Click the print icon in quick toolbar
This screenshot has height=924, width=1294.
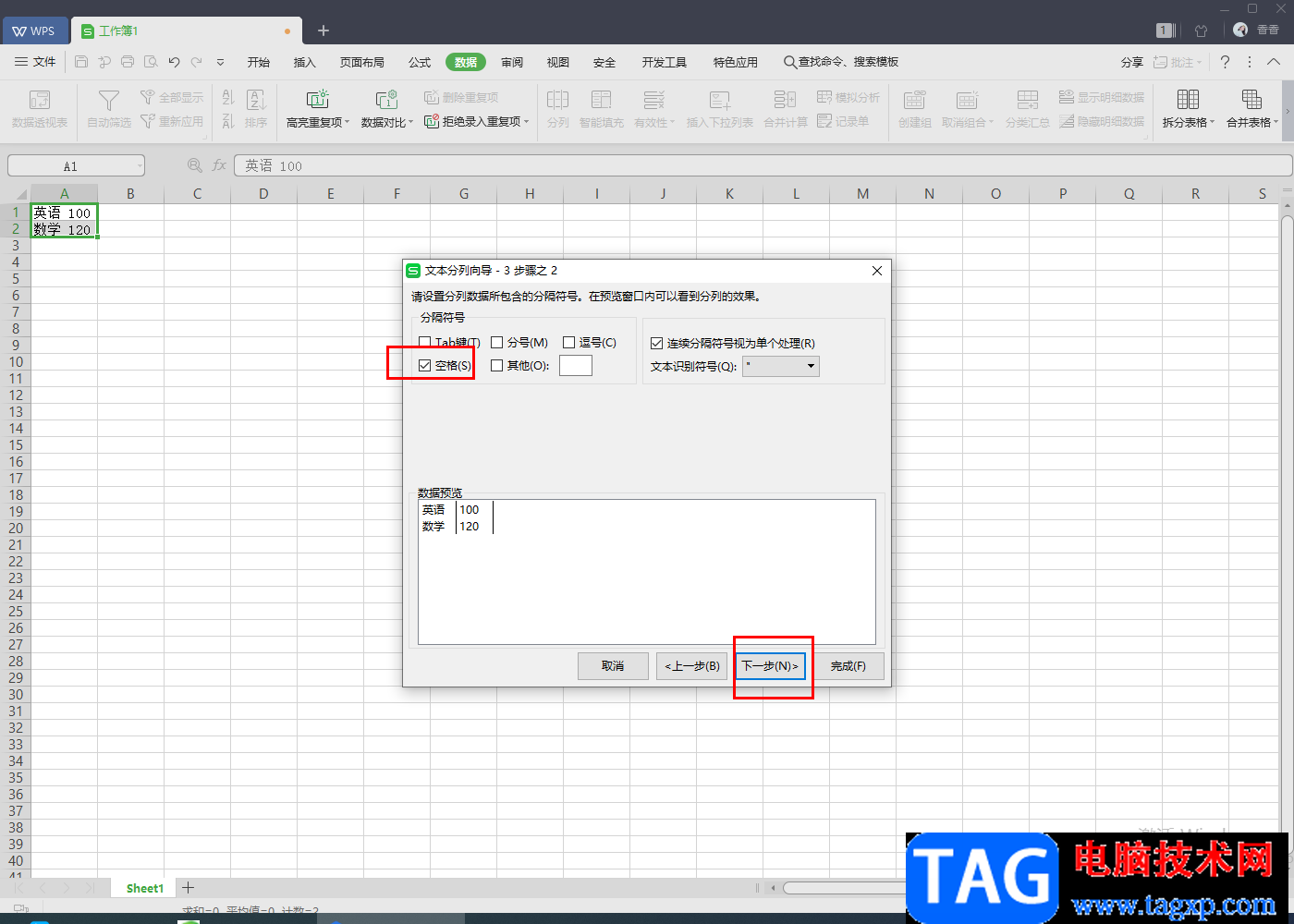[x=128, y=62]
